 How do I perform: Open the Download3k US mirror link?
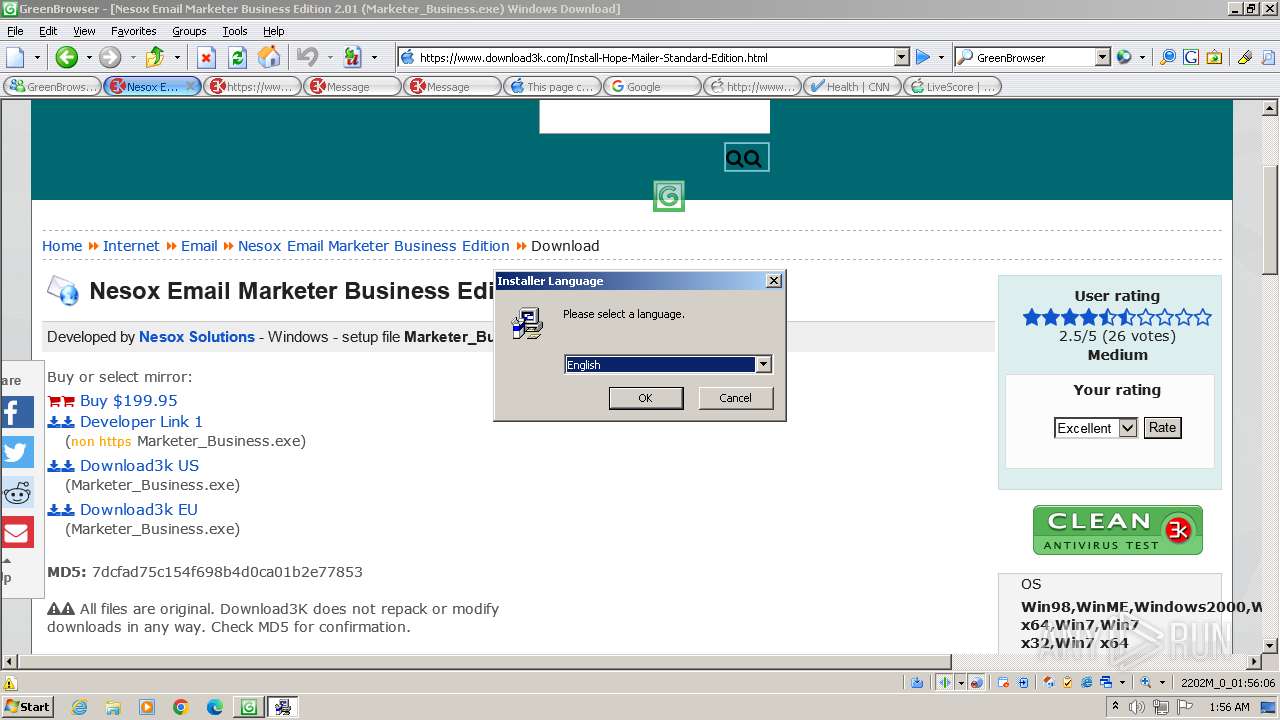click(139, 465)
